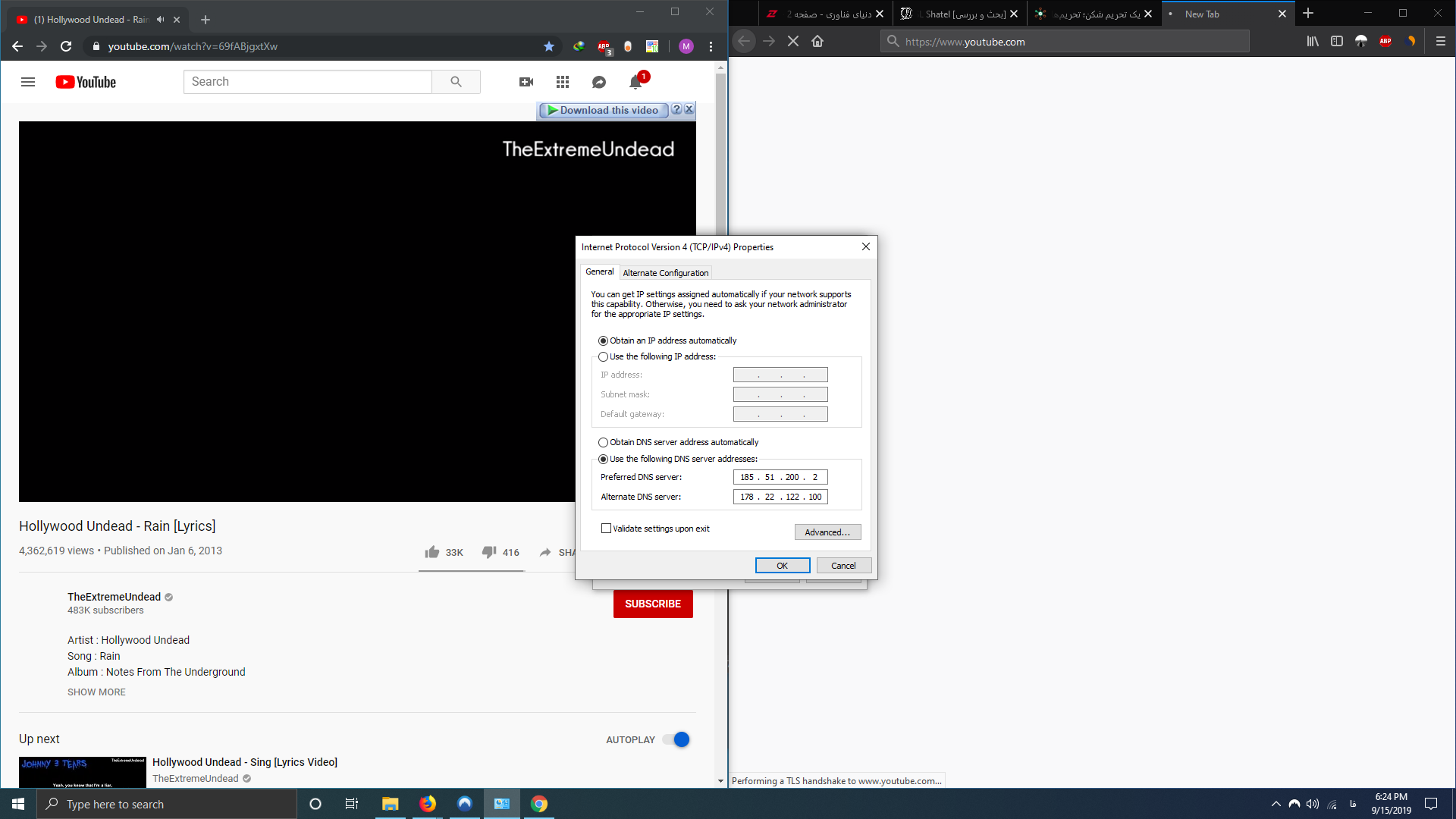Open YouTube create video camera icon
This screenshot has height=819, width=1456.
(526, 82)
